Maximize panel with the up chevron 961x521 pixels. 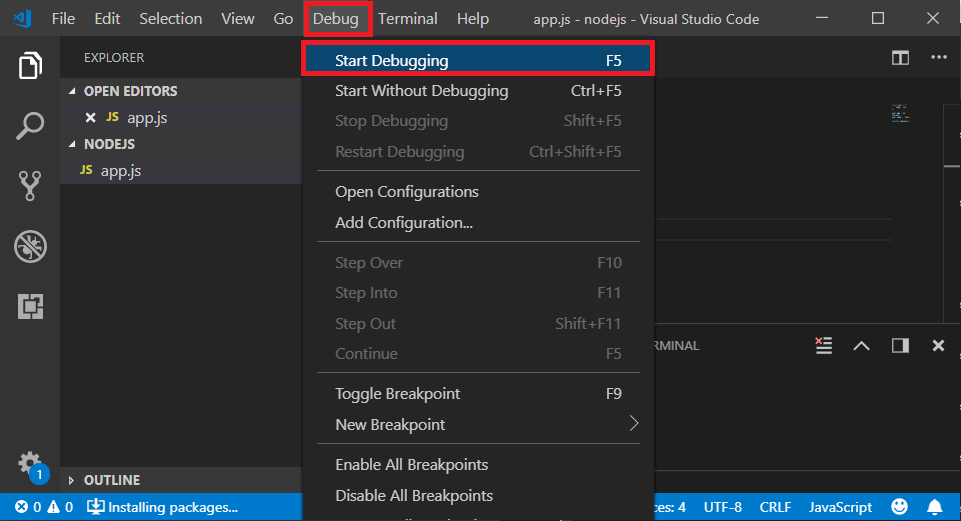pyautogui.click(x=861, y=346)
